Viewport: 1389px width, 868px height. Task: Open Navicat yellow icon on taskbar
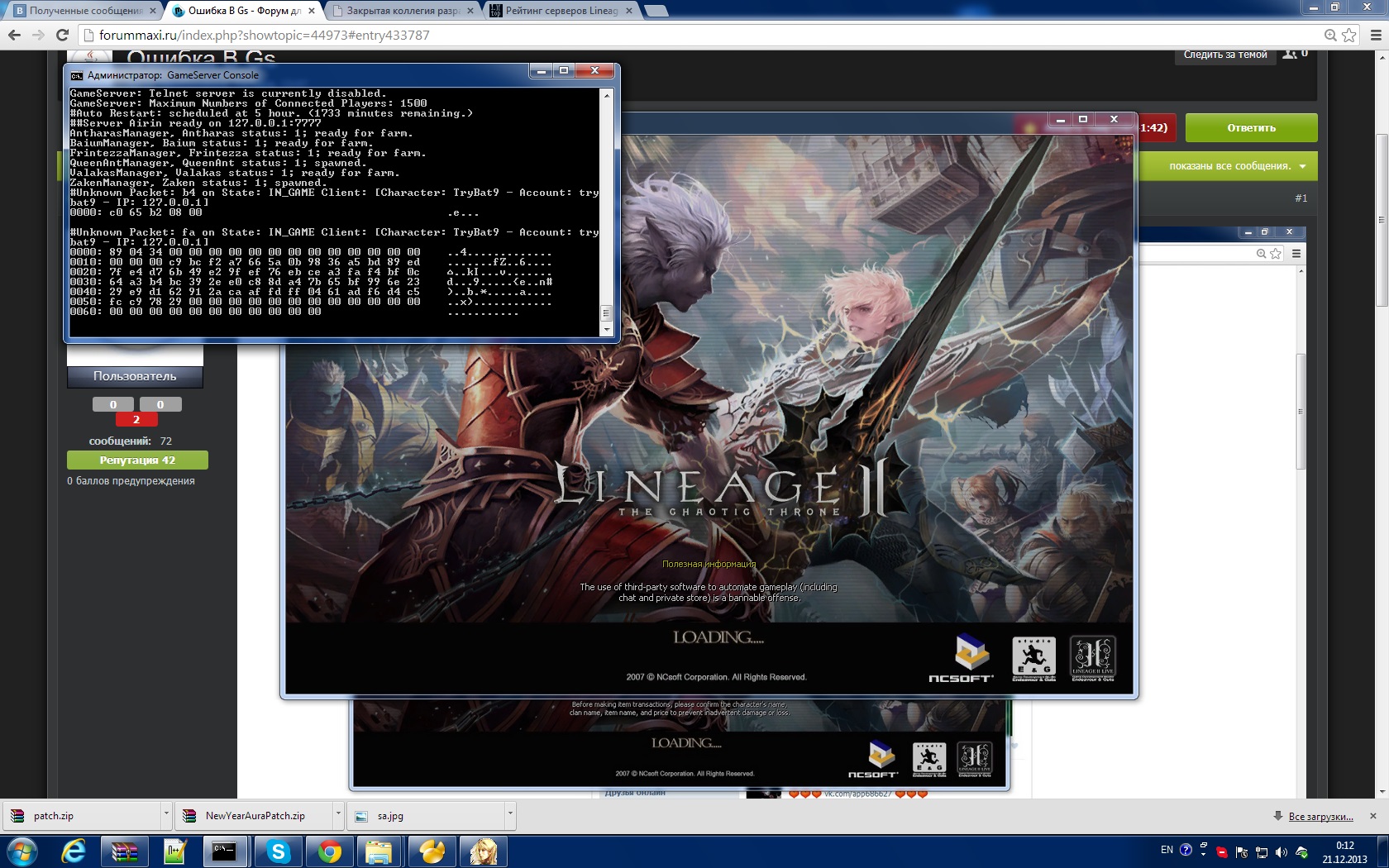tap(432, 851)
